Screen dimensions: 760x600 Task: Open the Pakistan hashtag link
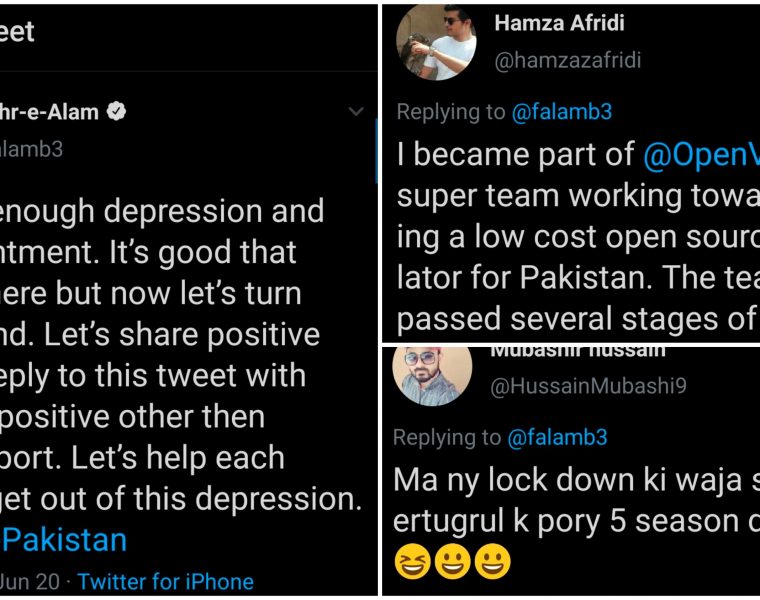coord(65,540)
